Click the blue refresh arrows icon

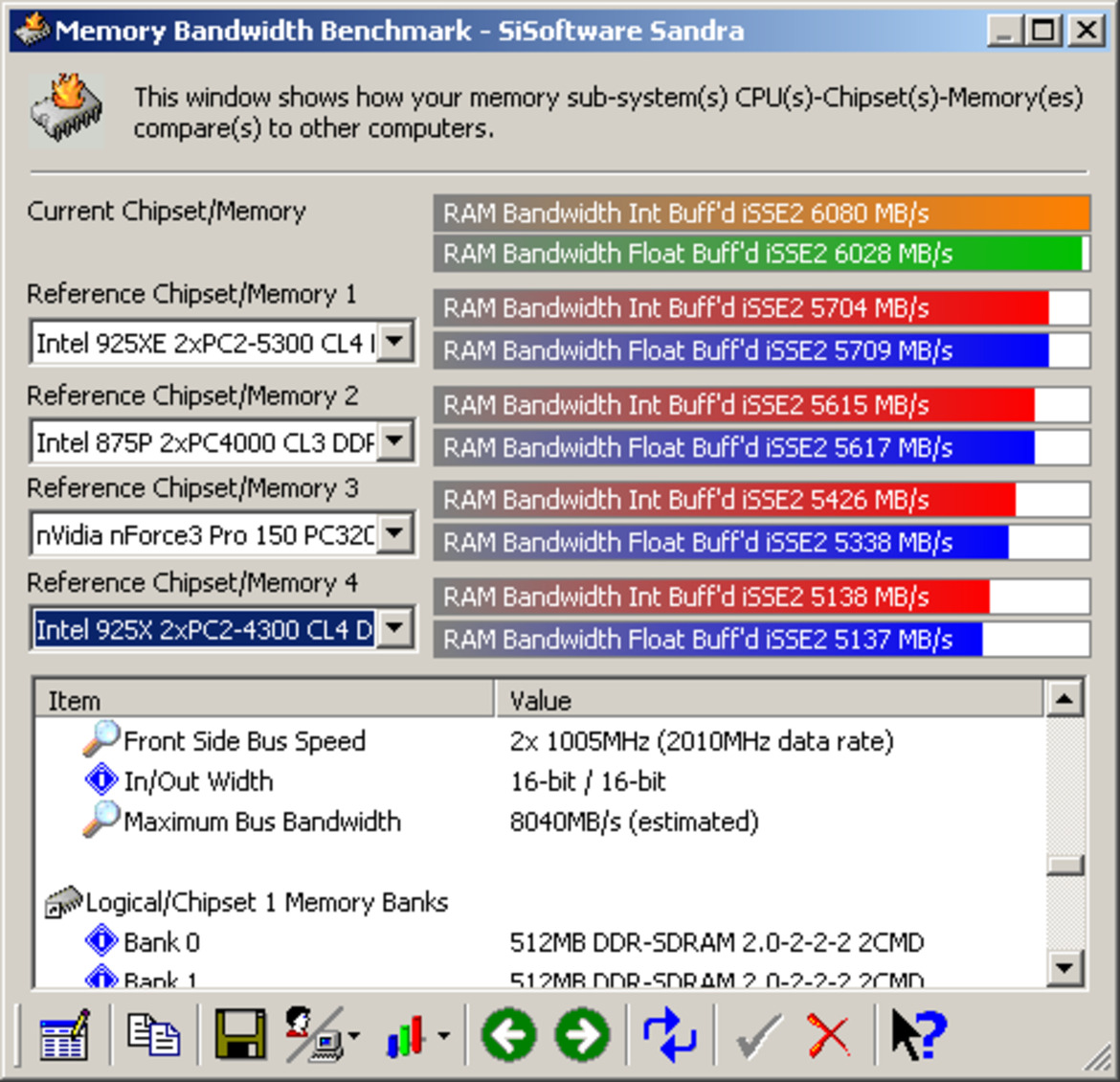pyautogui.click(x=669, y=1034)
